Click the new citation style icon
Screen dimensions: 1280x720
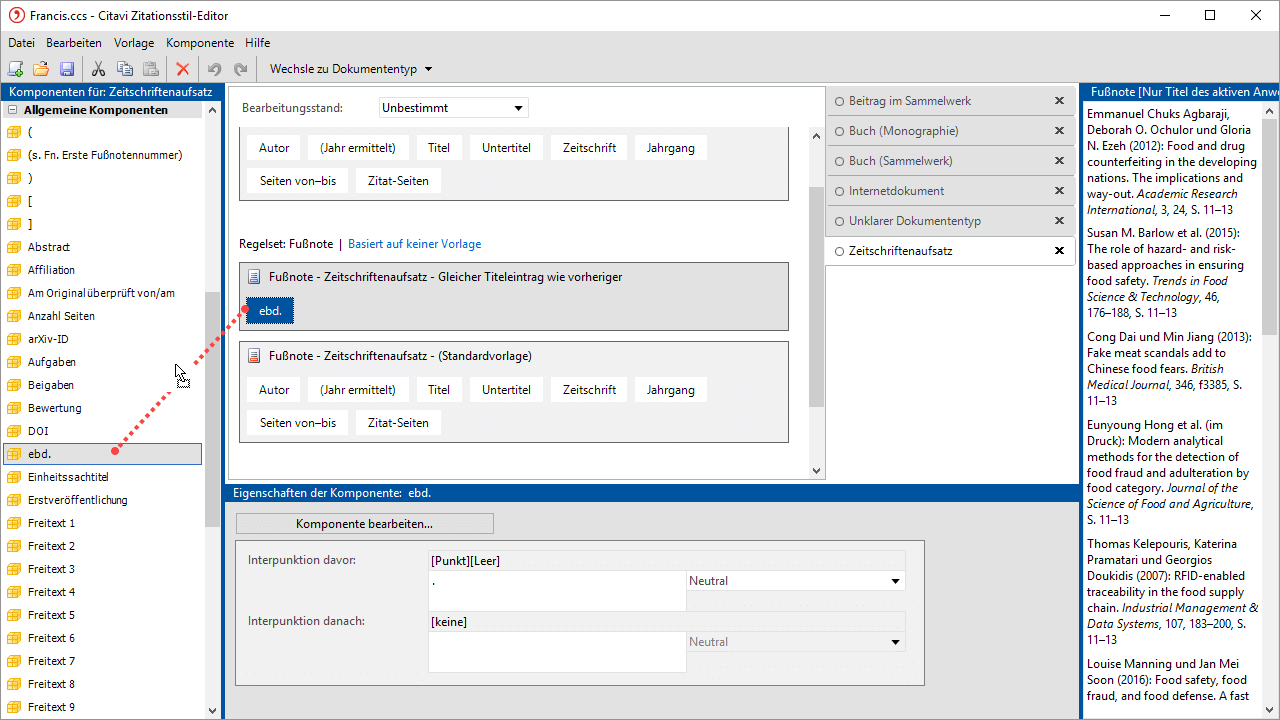(16, 69)
